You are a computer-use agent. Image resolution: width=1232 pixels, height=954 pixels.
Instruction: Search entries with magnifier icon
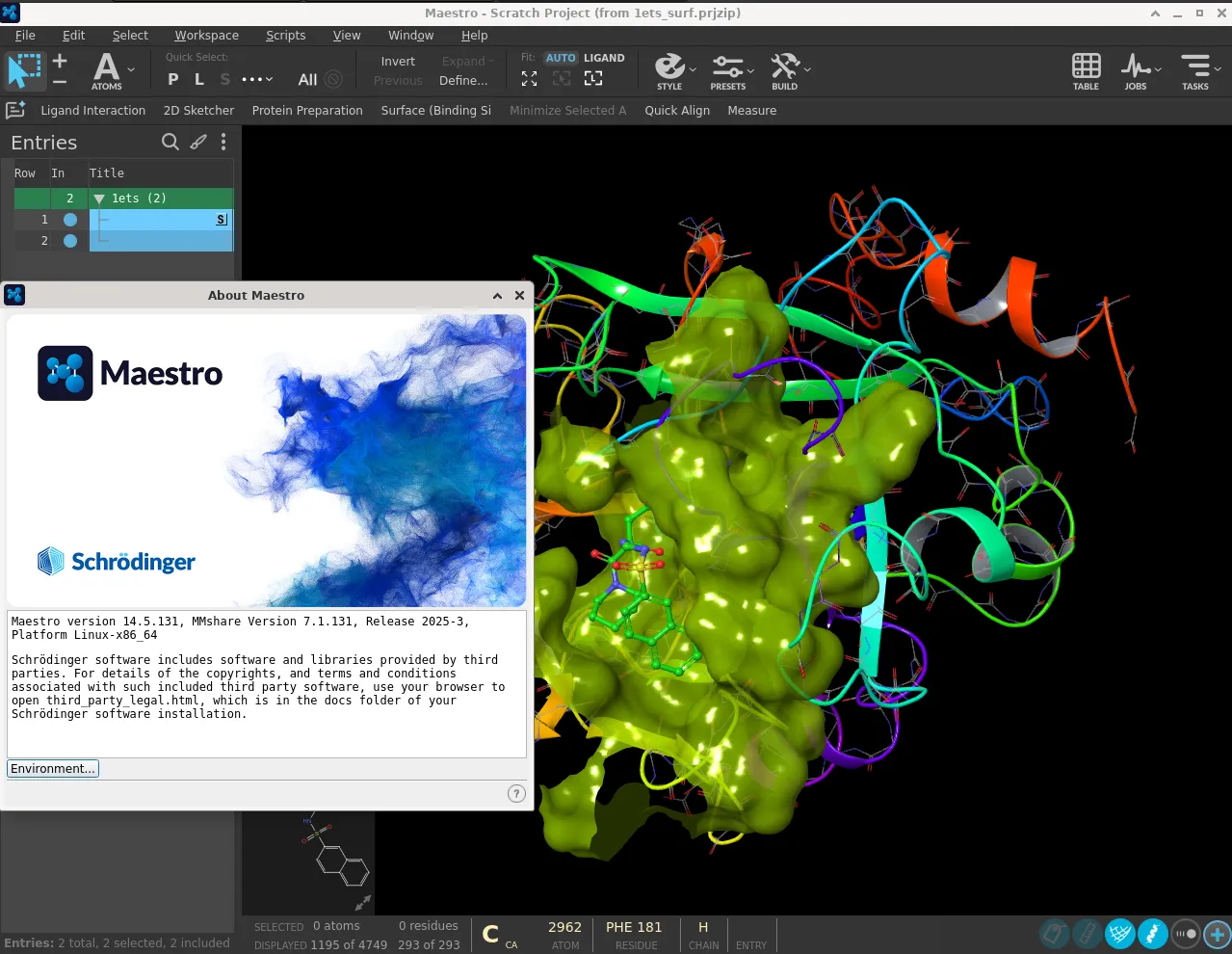pyautogui.click(x=170, y=142)
